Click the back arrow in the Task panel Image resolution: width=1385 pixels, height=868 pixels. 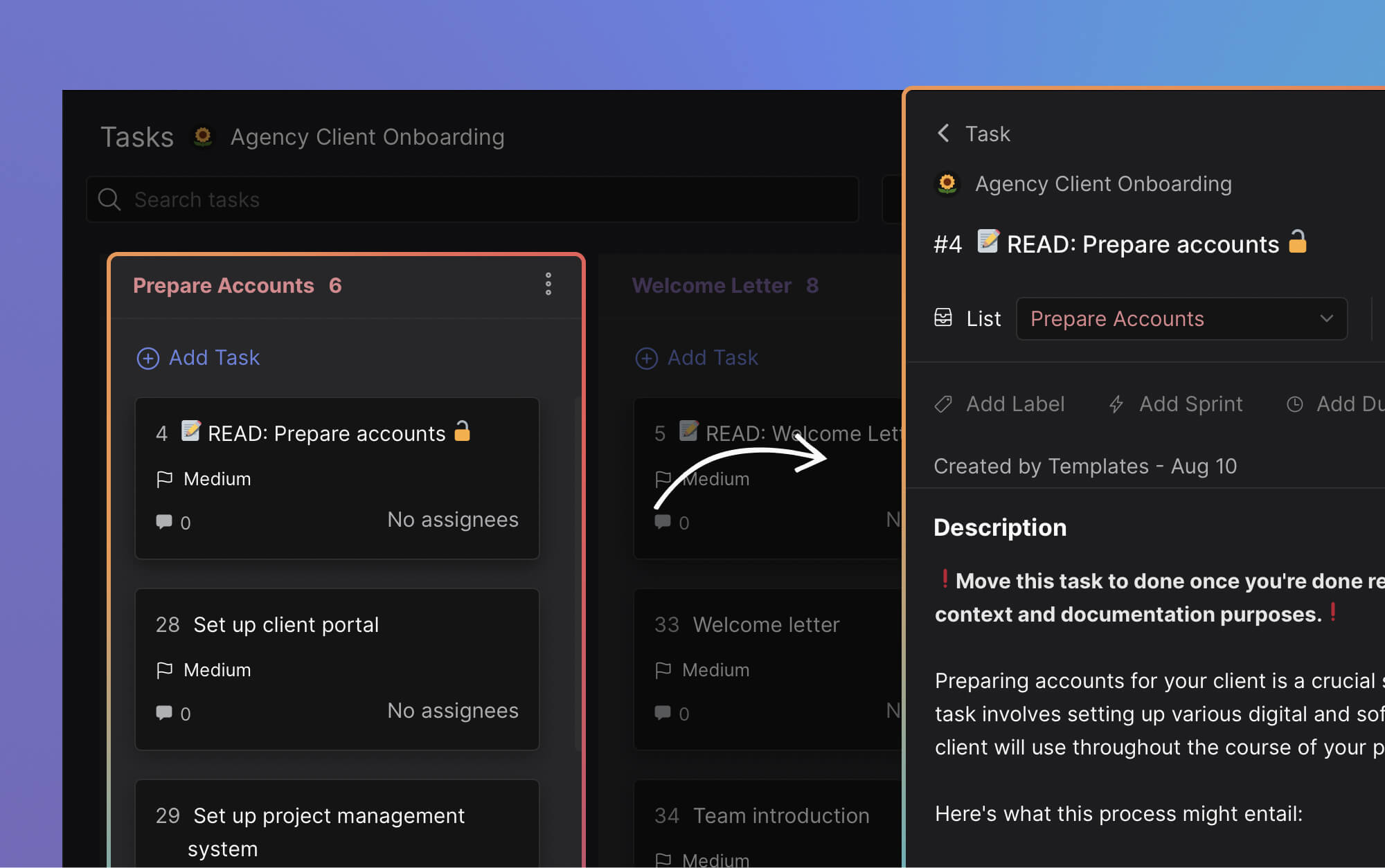(x=942, y=134)
